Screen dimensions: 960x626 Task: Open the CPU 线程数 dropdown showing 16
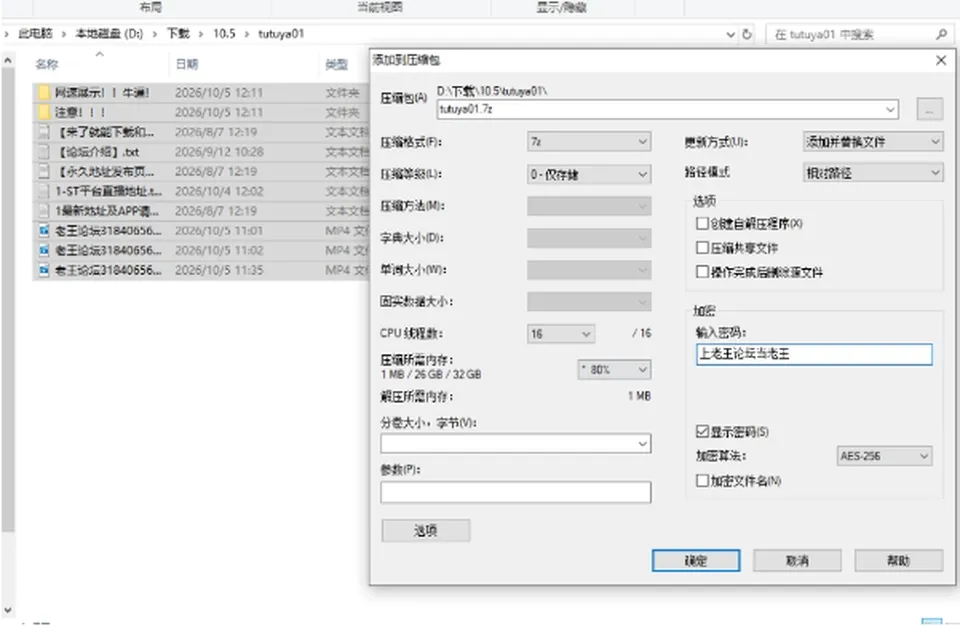(560, 334)
